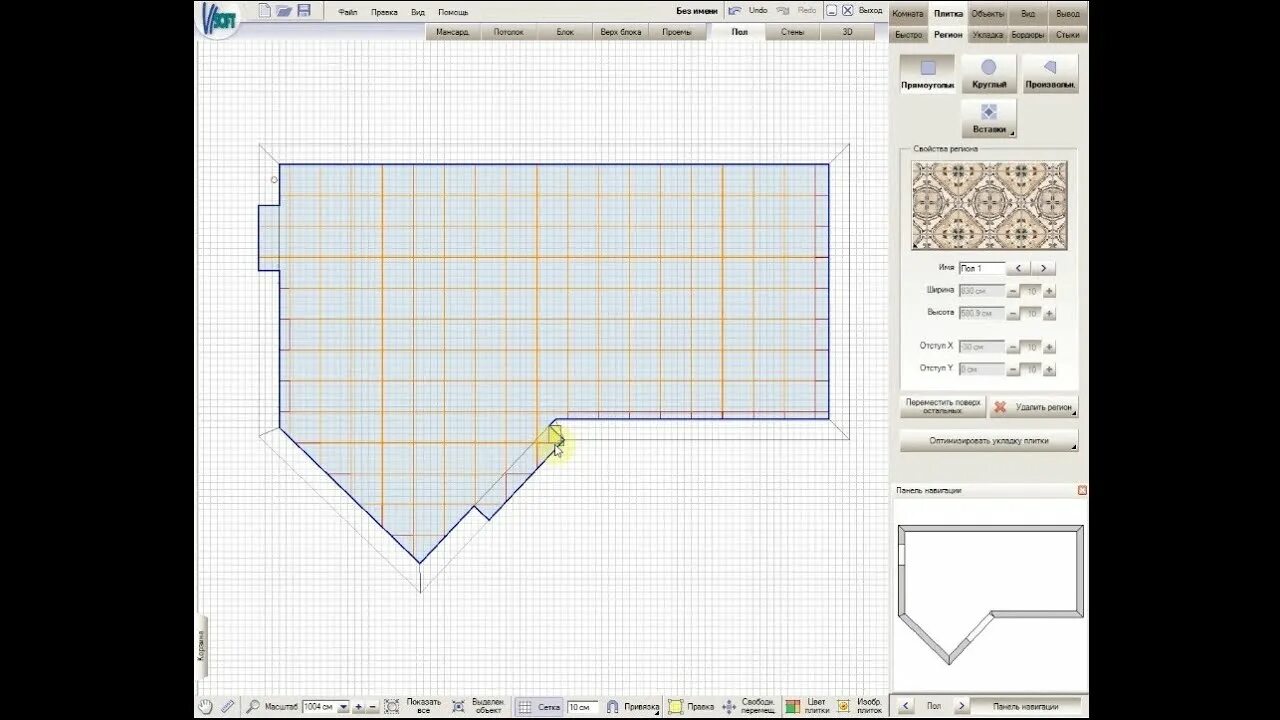Switch to the Стены tab
The width and height of the screenshot is (1280, 720).
(792, 32)
